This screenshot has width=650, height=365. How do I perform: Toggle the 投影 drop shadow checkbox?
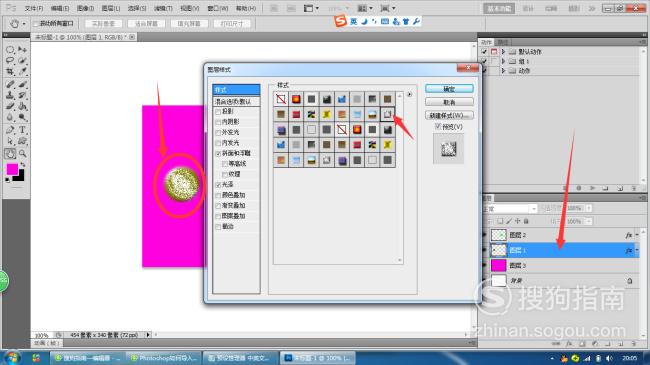(218, 112)
